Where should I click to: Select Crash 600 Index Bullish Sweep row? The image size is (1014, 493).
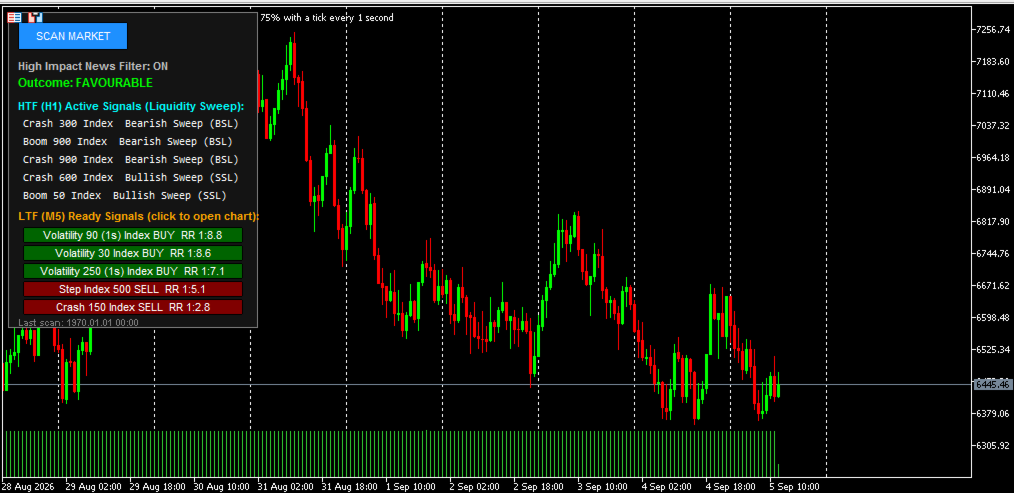pos(131,177)
